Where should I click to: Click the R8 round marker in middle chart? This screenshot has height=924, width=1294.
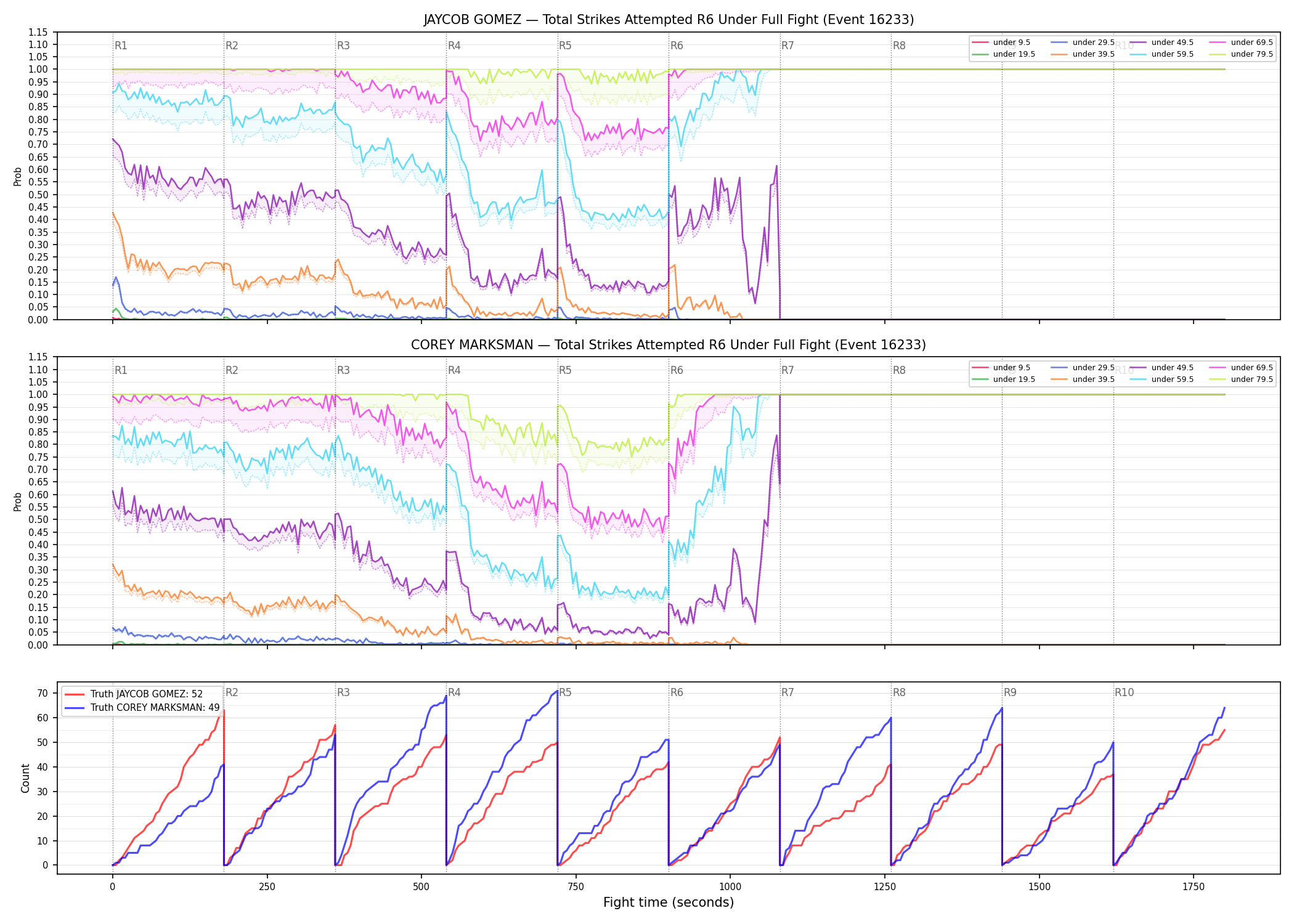899,370
